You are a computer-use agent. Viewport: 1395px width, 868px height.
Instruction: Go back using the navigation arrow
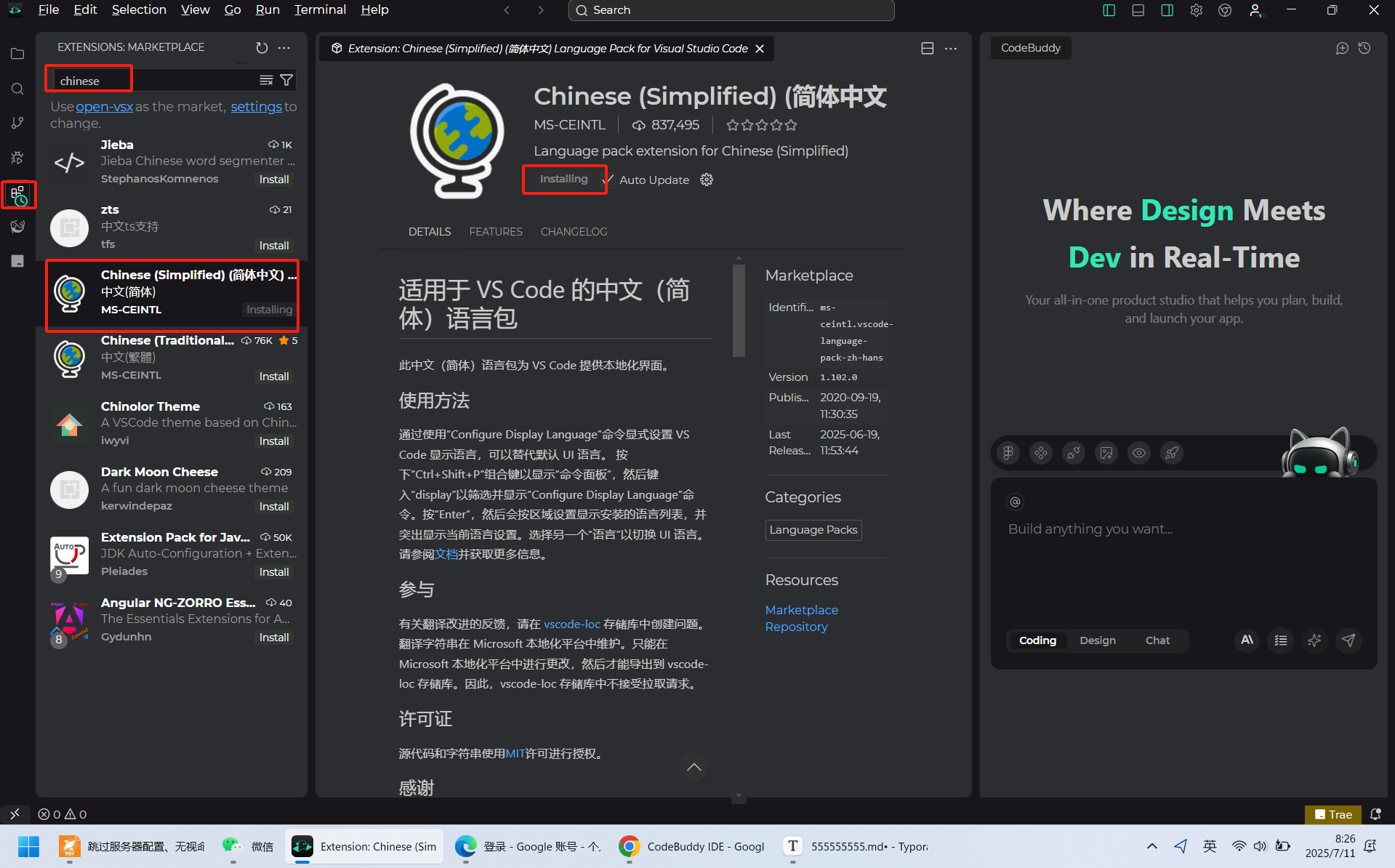point(507,10)
